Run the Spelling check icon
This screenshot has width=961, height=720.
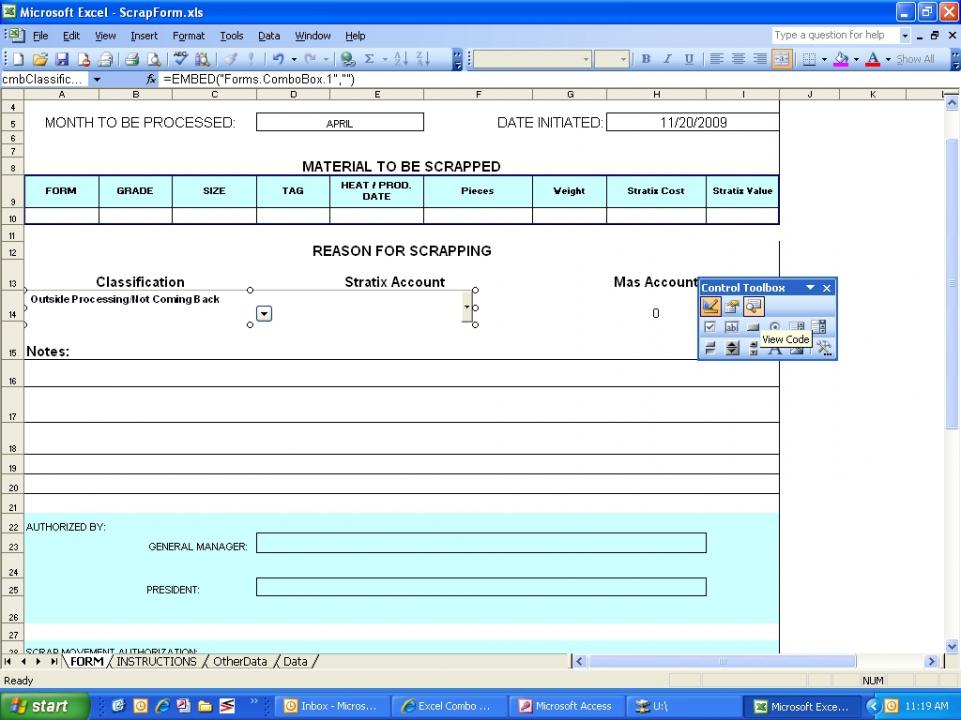point(180,59)
